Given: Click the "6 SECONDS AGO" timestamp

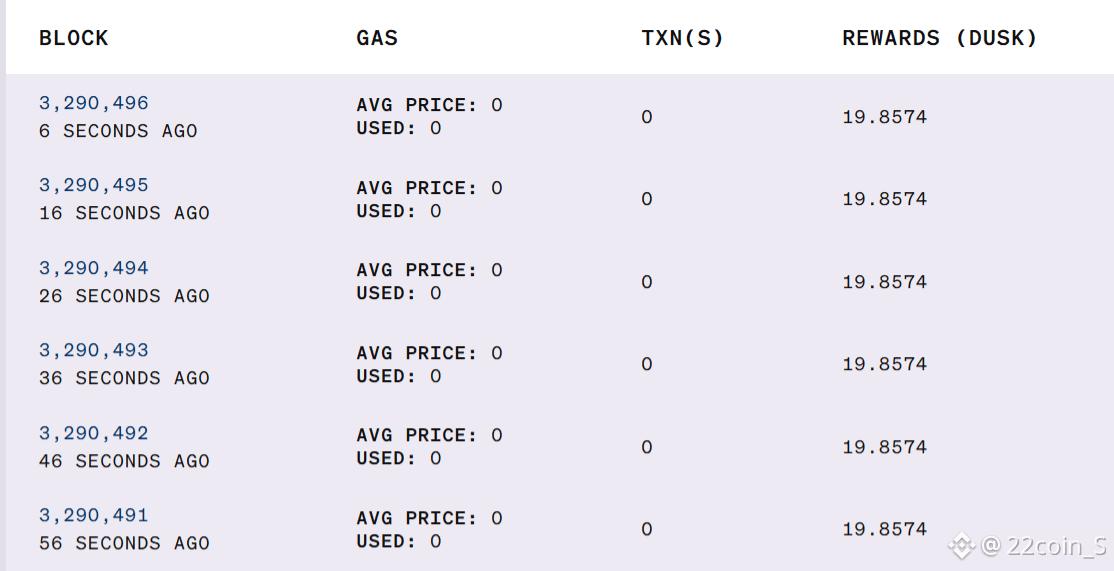Looking at the screenshot, I should [118, 131].
